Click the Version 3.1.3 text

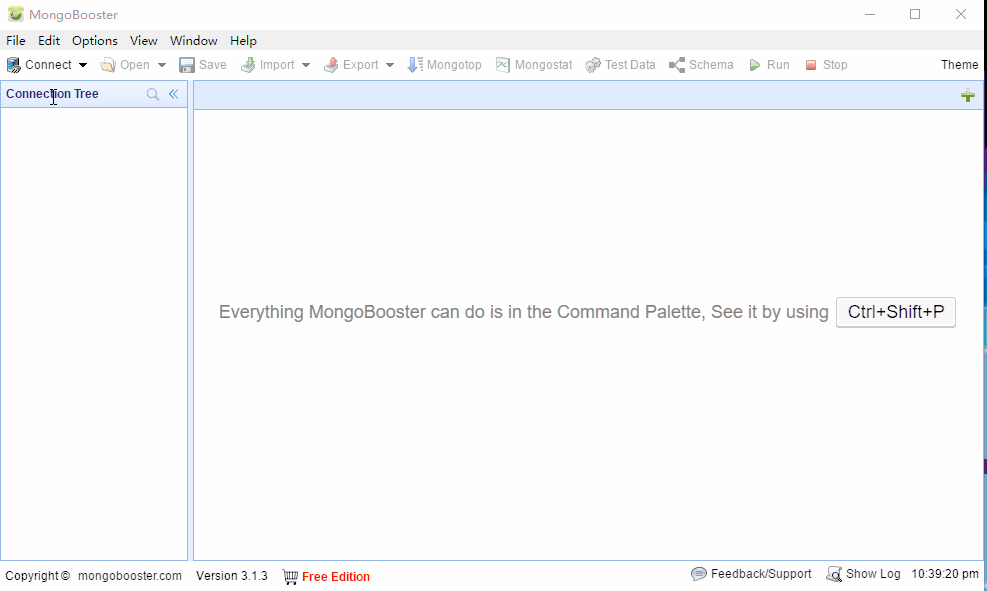(232, 576)
